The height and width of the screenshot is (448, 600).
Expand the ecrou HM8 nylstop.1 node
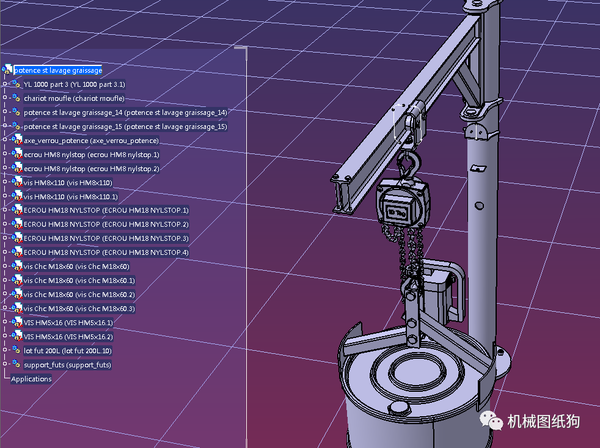coord(5,154)
